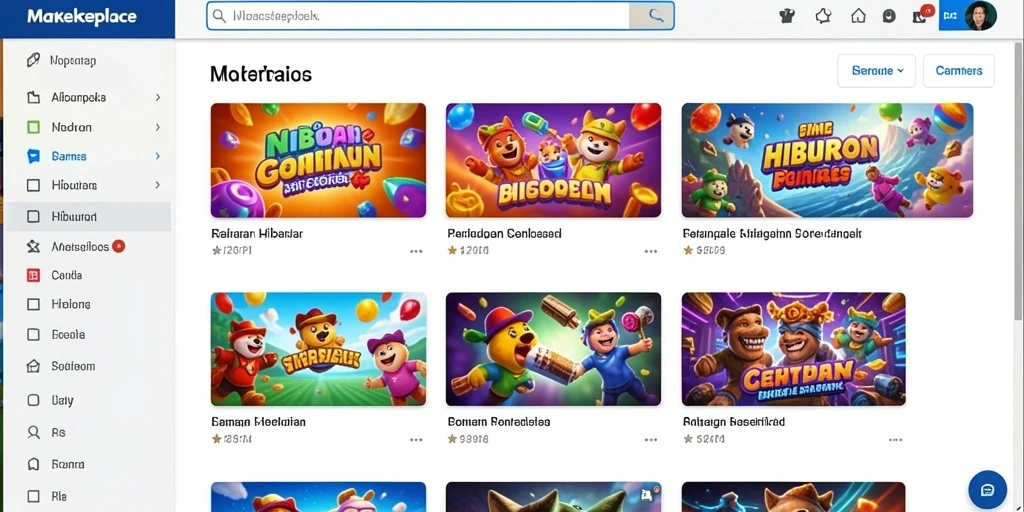The height and width of the screenshot is (512, 1024).
Task: Click the shirt icon in top bar
Action: (x=787, y=16)
